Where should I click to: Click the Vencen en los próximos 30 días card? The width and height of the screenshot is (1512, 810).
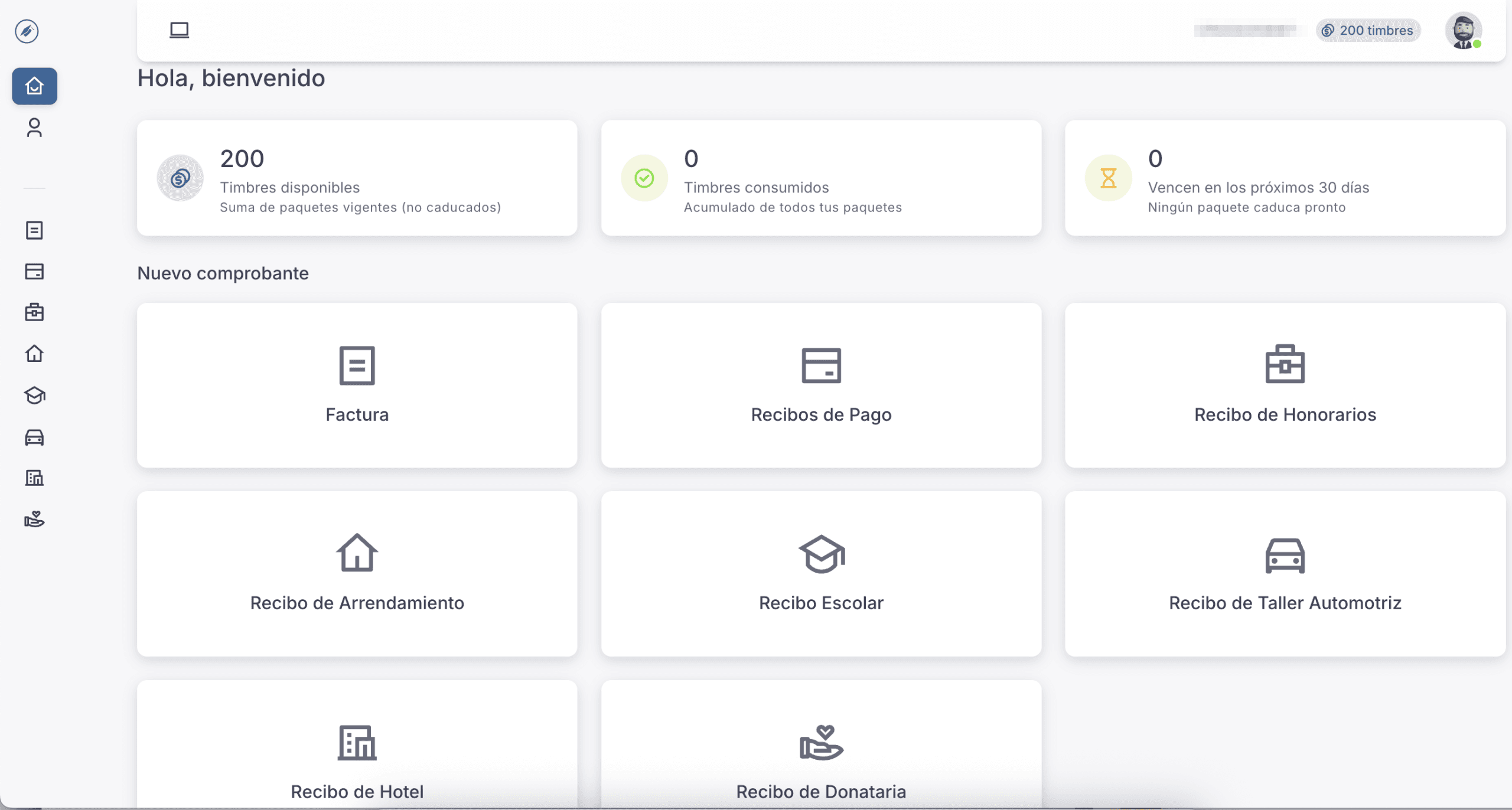click(x=1285, y=178)
